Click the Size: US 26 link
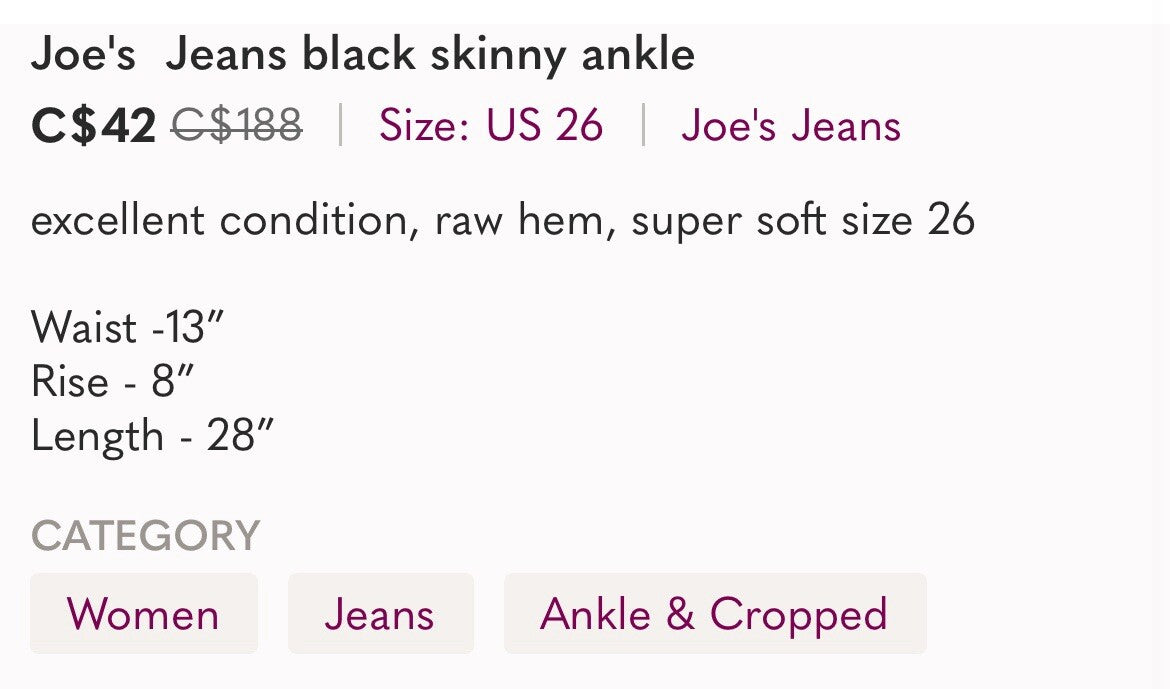Viewport: 1170px width, 689px height. point(489,125)
